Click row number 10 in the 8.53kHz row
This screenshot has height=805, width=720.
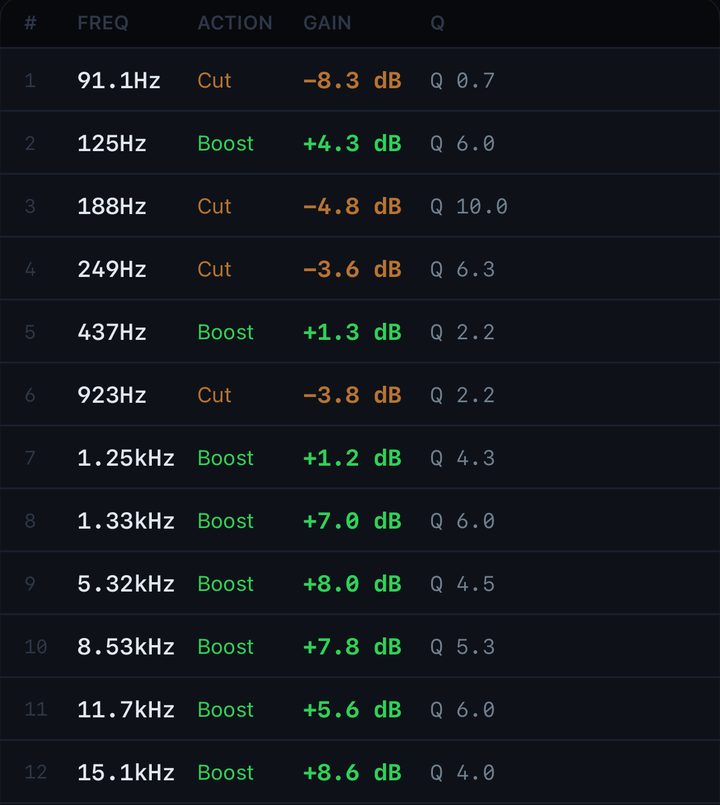[x=36, y=647]
